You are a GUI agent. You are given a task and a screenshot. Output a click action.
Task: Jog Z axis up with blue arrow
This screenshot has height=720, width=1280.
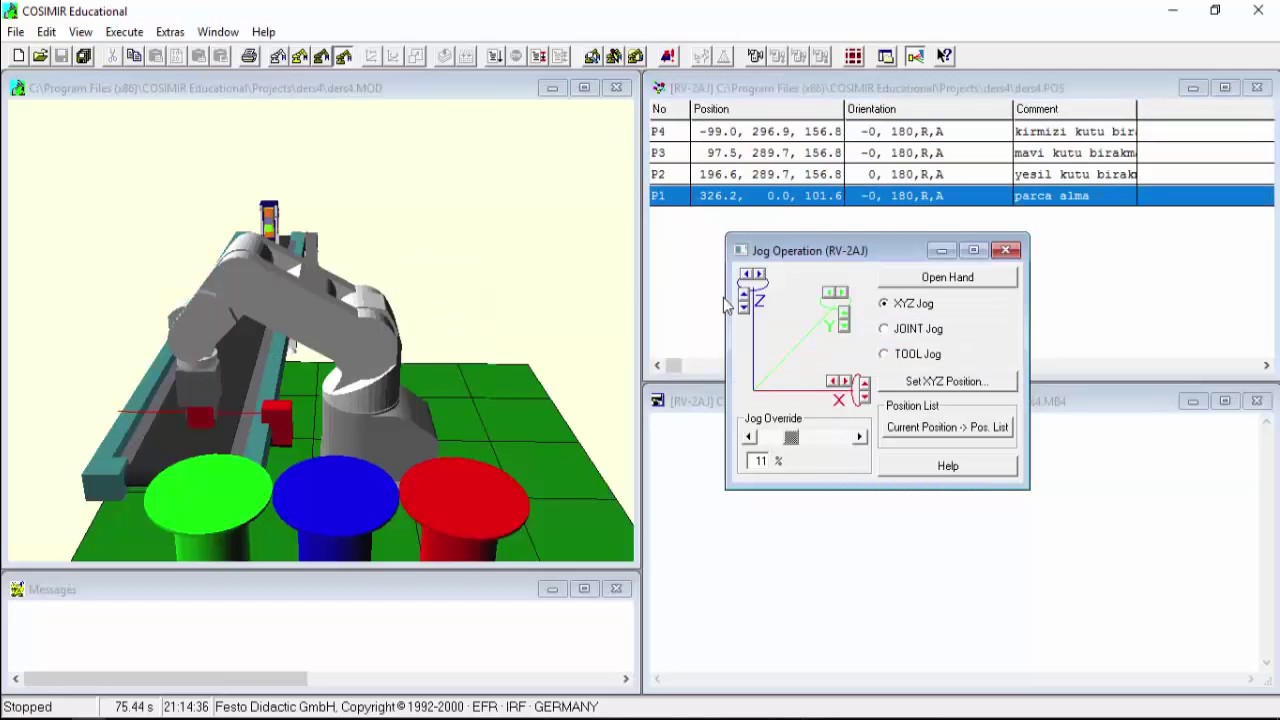(744, 294)
